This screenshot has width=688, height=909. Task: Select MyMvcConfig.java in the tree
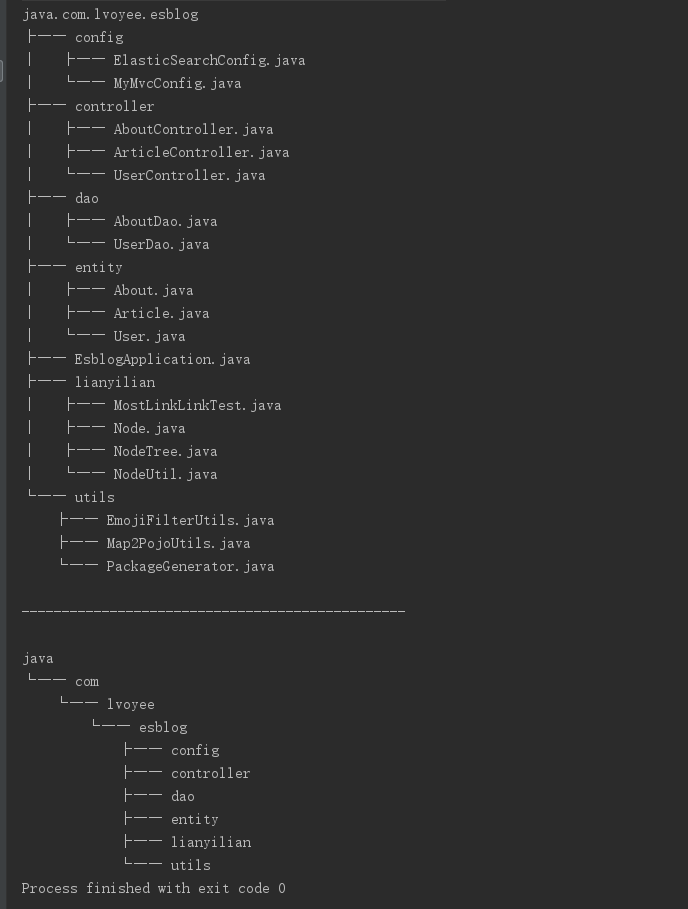[177, 83]
